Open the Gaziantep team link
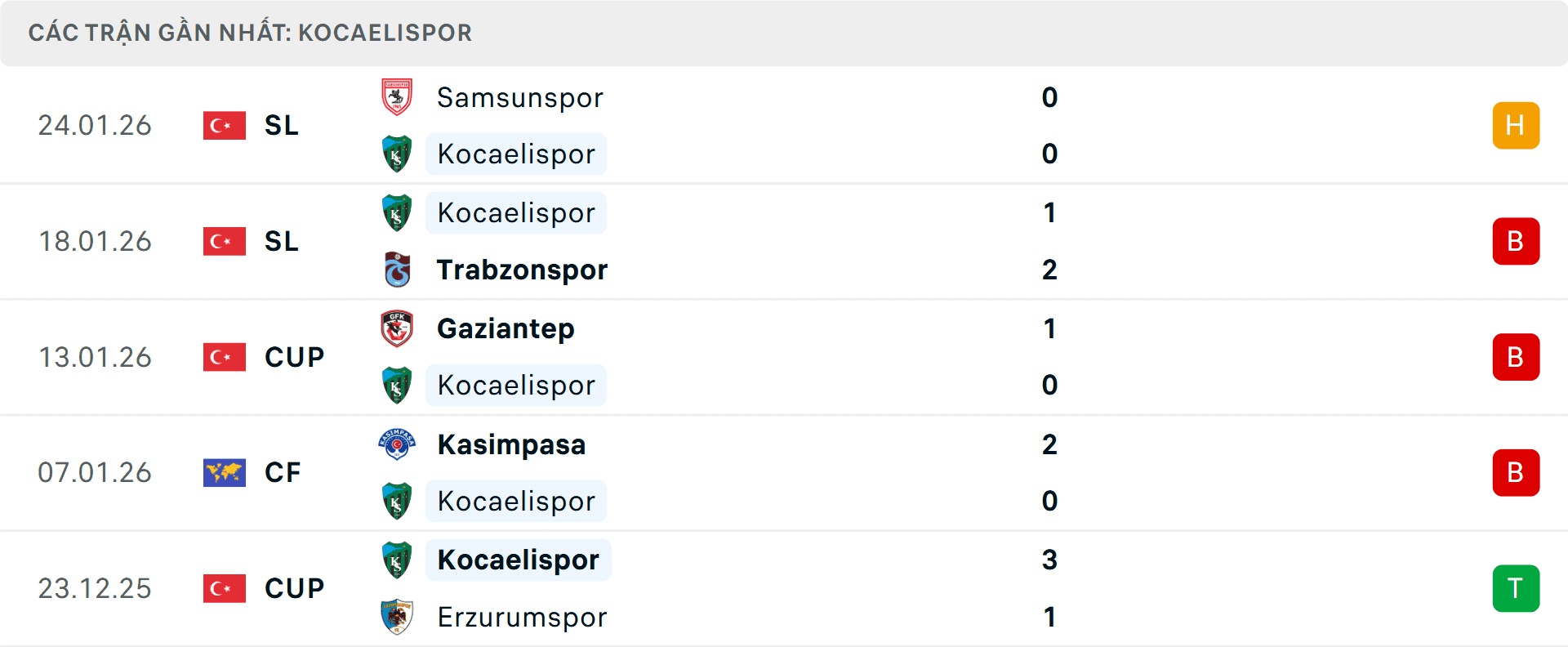Image resolution: width=1568 pixels, height=647 pixels. tap(506, 328)
